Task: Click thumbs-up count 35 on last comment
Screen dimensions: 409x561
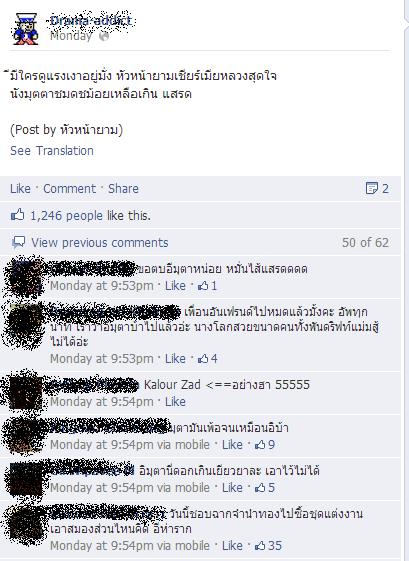Action: (268, 546)
